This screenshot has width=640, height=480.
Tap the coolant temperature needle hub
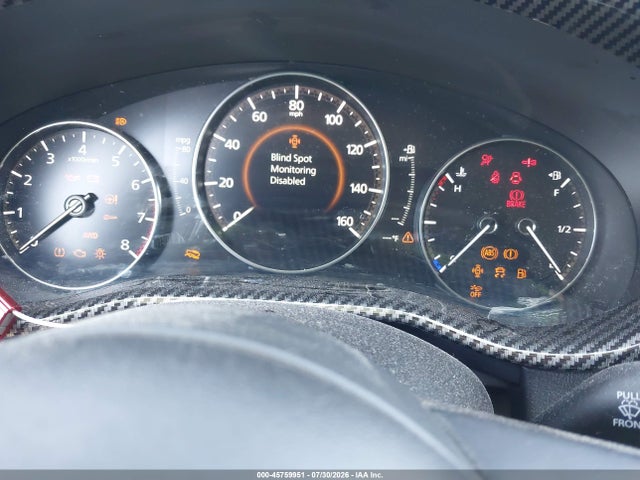(x=487, y=226)
